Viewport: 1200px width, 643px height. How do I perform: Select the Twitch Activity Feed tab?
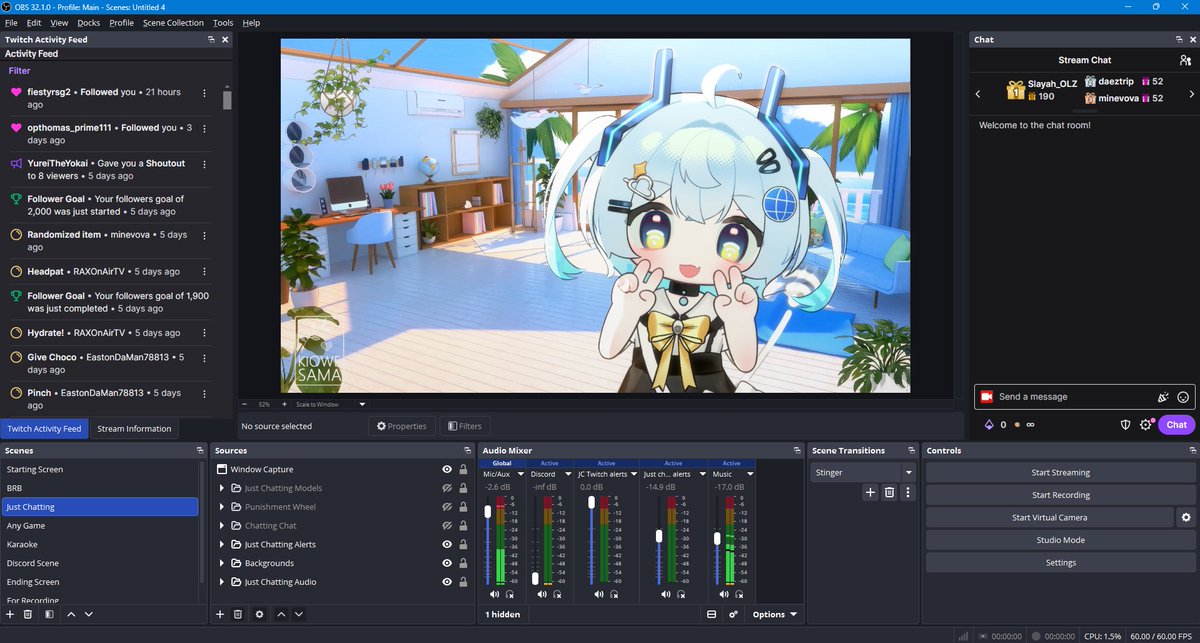coord(44,428)
